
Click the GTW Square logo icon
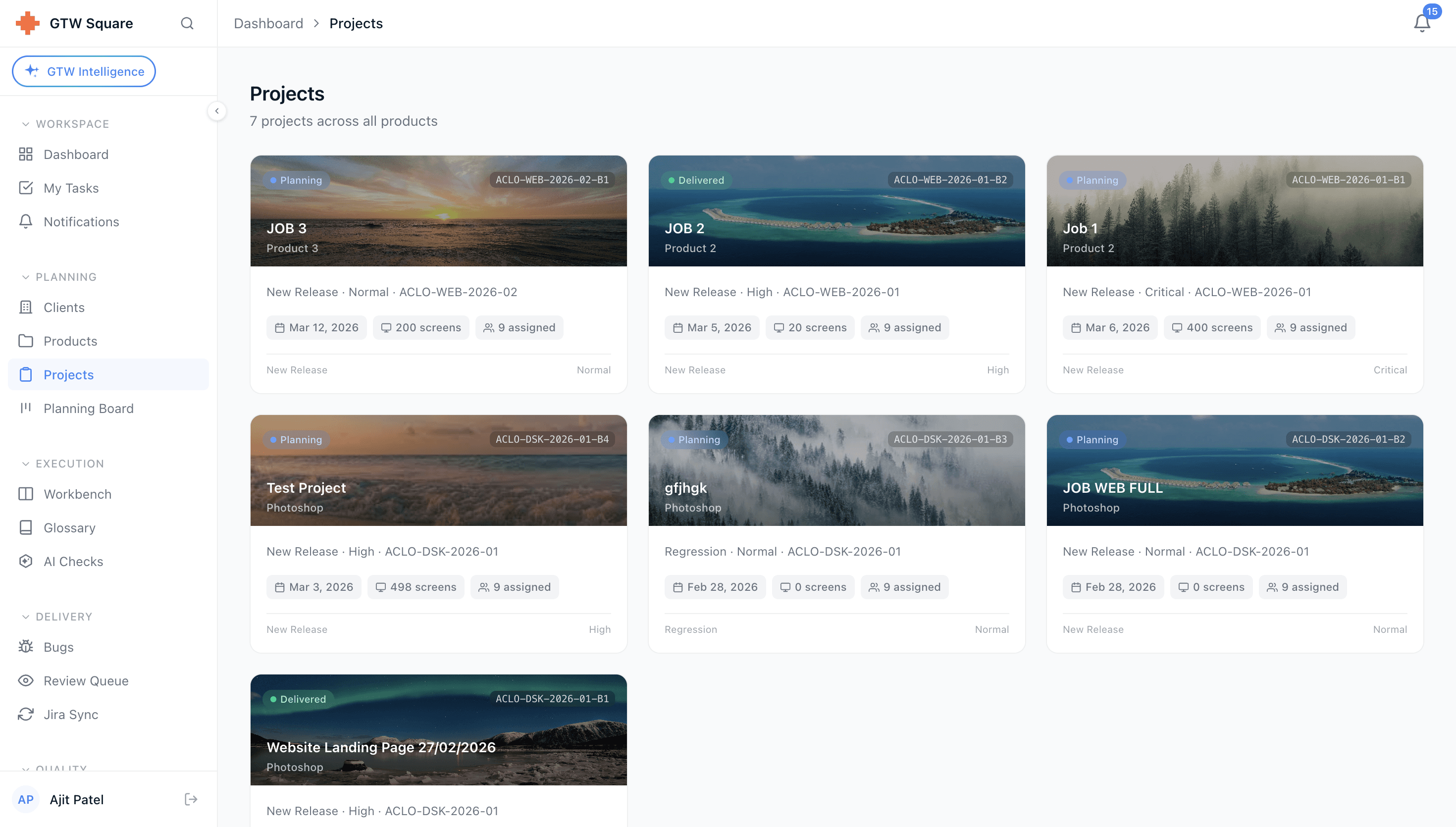tap(27, 23)
